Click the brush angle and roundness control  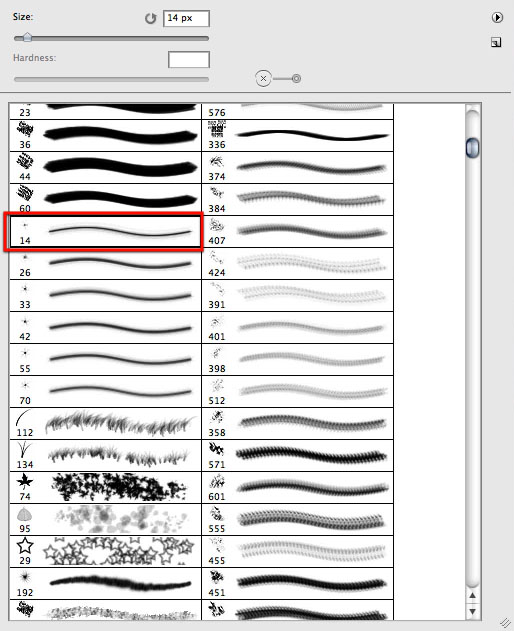pos(278,78)
